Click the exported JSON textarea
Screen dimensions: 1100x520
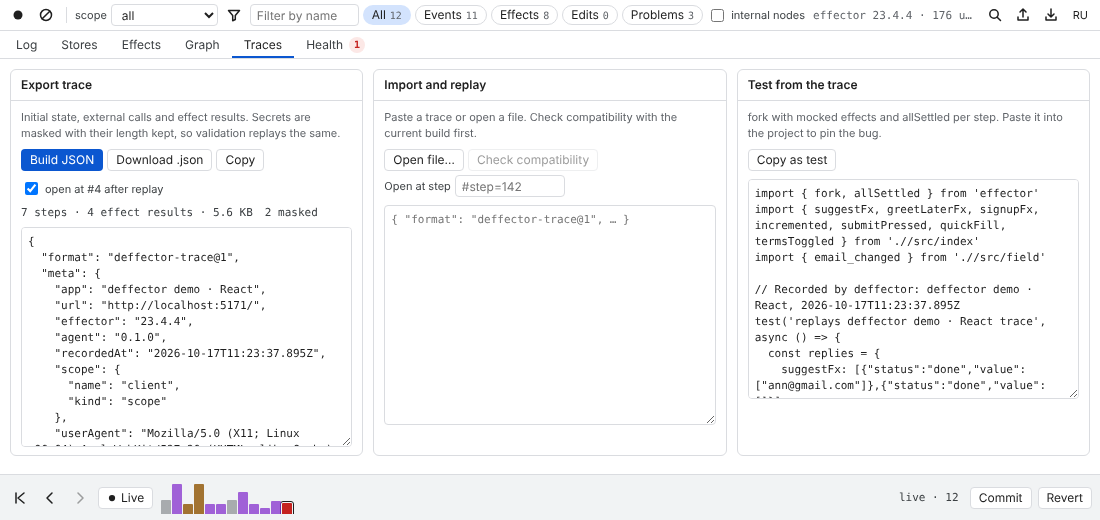coord(187,336)
